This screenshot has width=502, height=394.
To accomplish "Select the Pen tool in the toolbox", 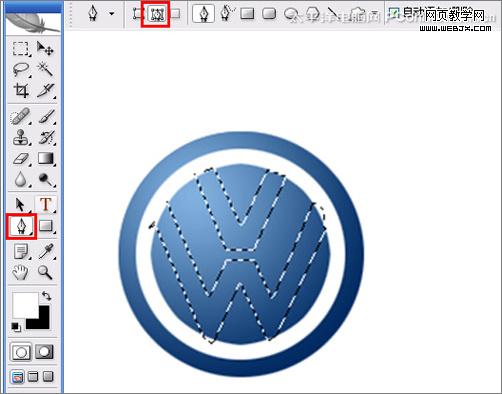I will point(21,226).
